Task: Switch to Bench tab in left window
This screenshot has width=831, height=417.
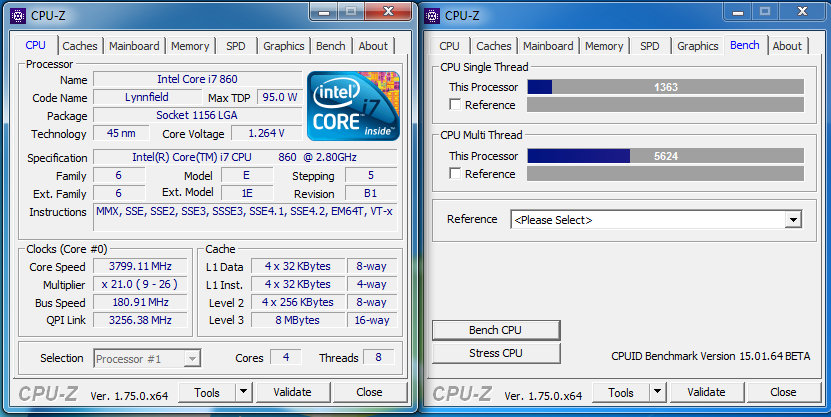Action: pyautogui.click(x=331, y=46)
